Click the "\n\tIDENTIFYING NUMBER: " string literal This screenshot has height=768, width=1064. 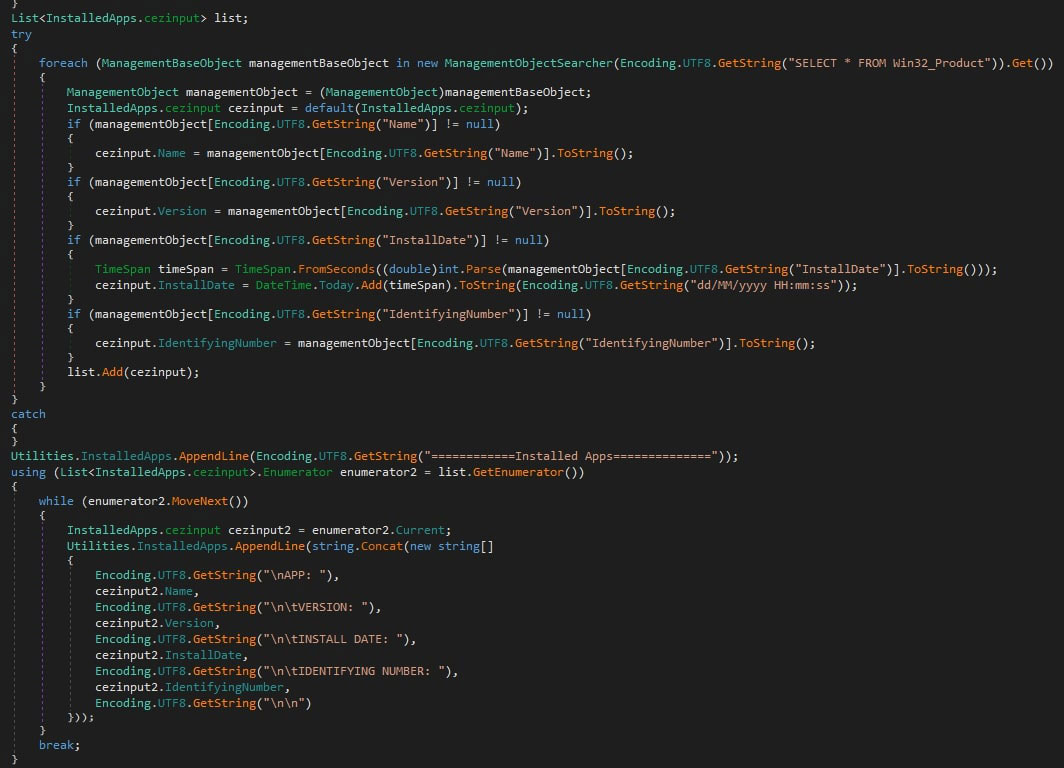pos(354,670)
